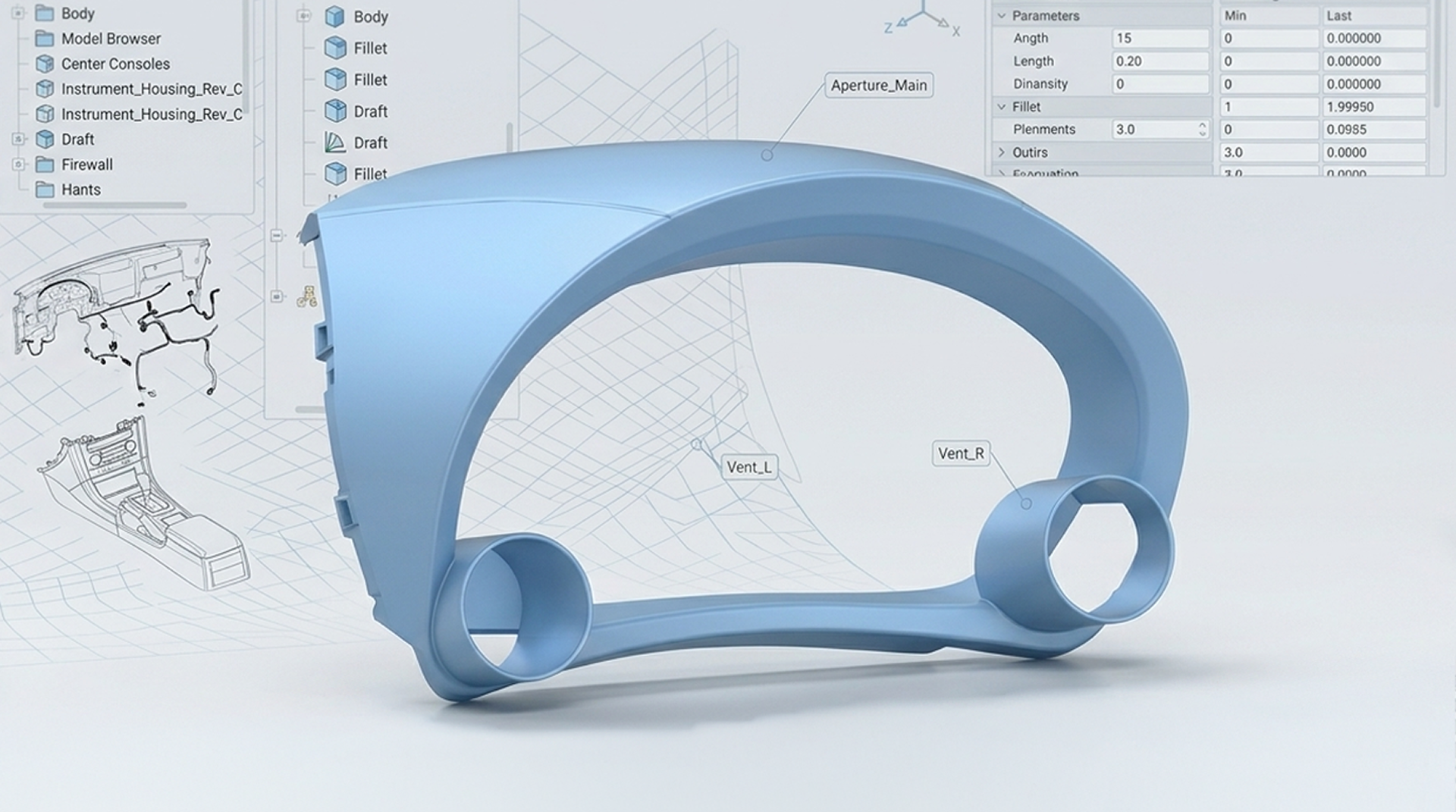The width and height of the screenshot is (1456, 812).
Task: Click the Model Browser folder icon
Action: coord(45,39)
